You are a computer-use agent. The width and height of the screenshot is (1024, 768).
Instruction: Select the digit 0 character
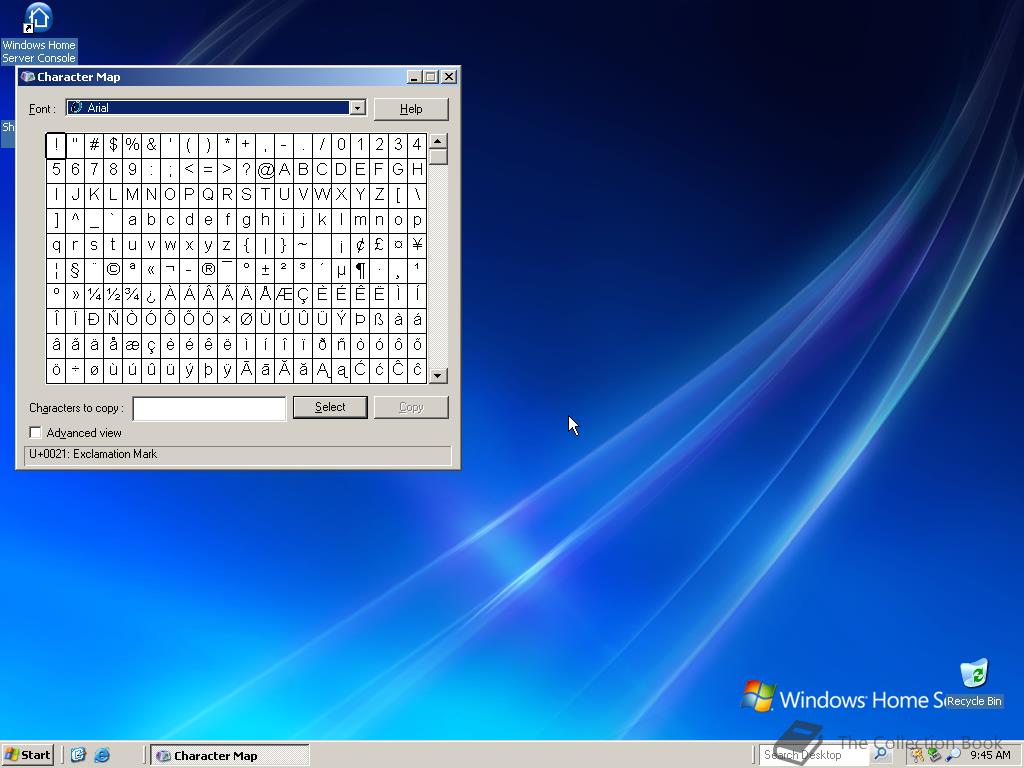pos(341,145)
